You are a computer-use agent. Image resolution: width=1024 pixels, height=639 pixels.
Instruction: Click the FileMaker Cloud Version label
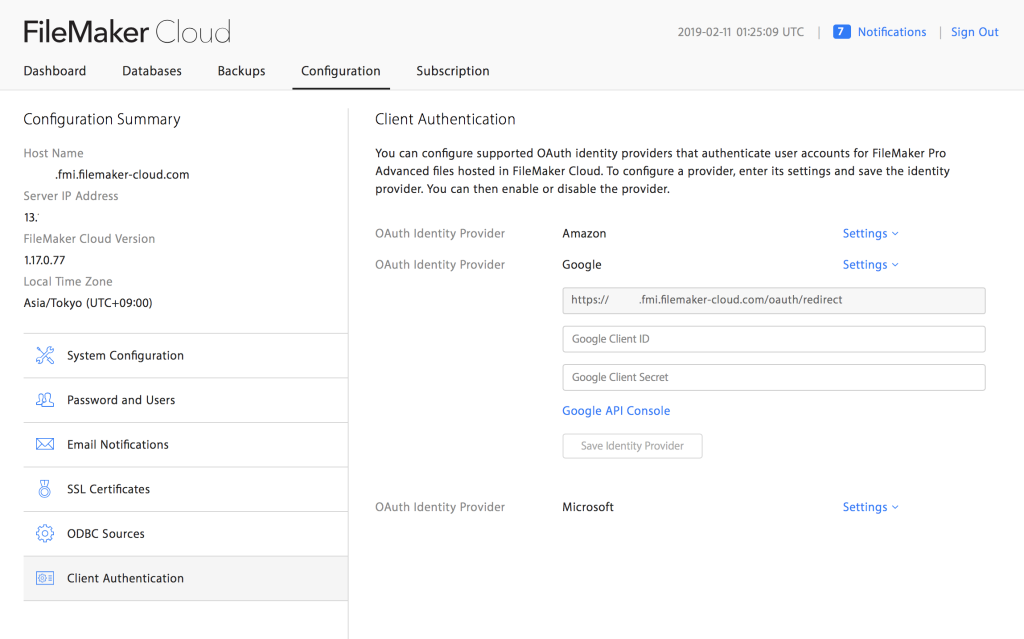(x=89, y=238)
